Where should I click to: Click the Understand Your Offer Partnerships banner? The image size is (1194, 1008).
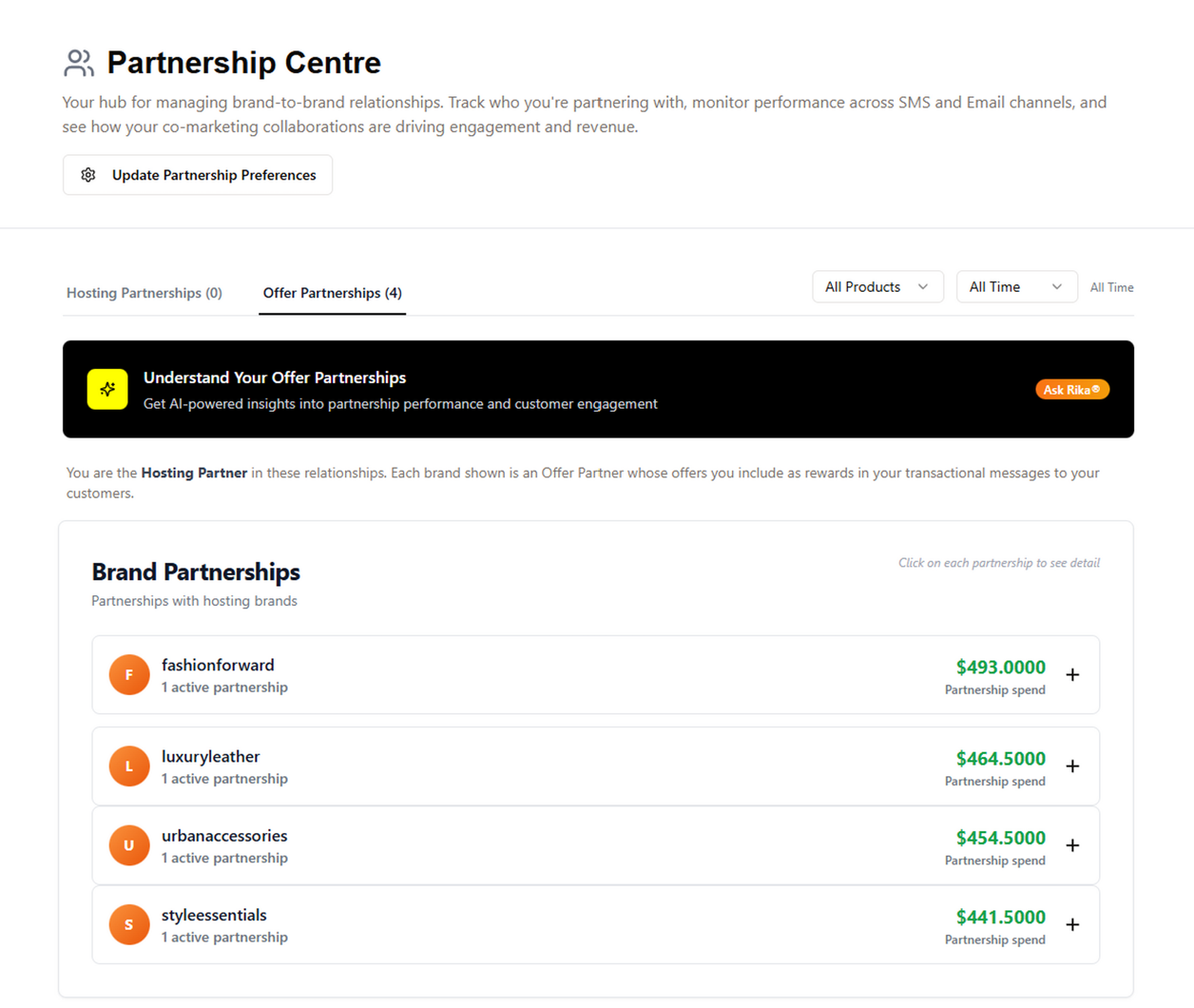click(598, 389)
